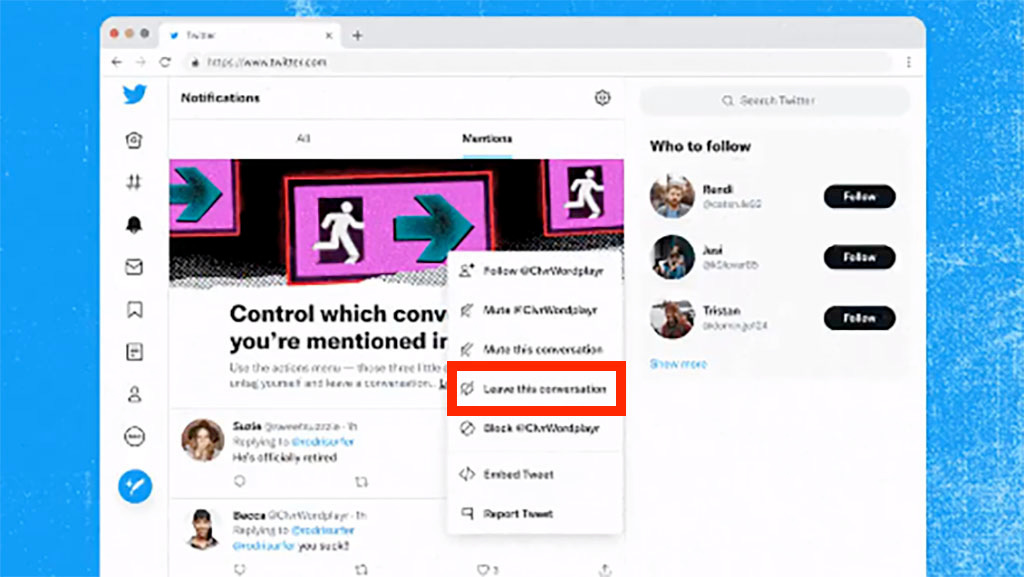Reload the page in browser

(165, 62)
